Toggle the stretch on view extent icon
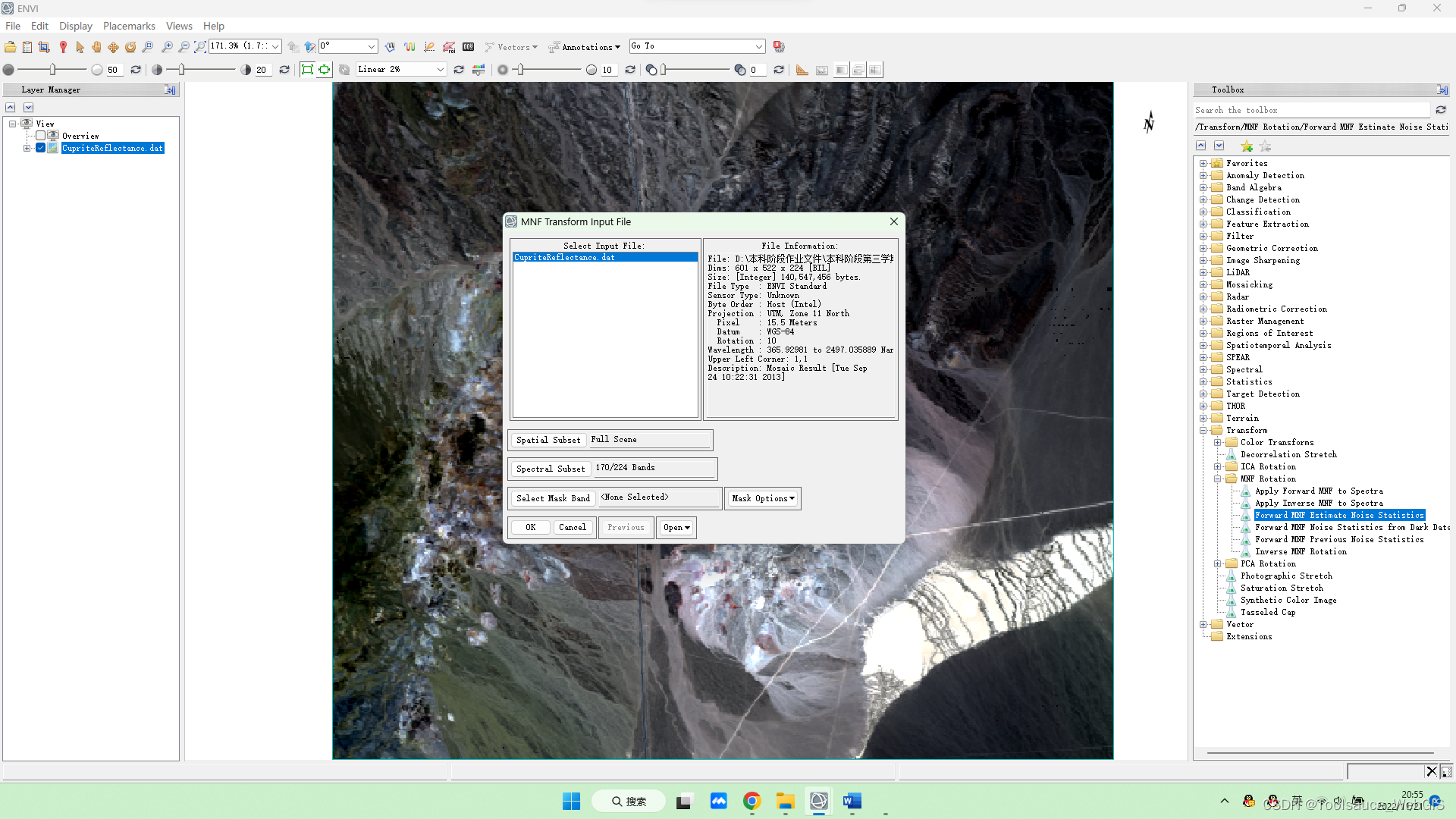This screenshot has width=1456, height=819. (307, 70)
